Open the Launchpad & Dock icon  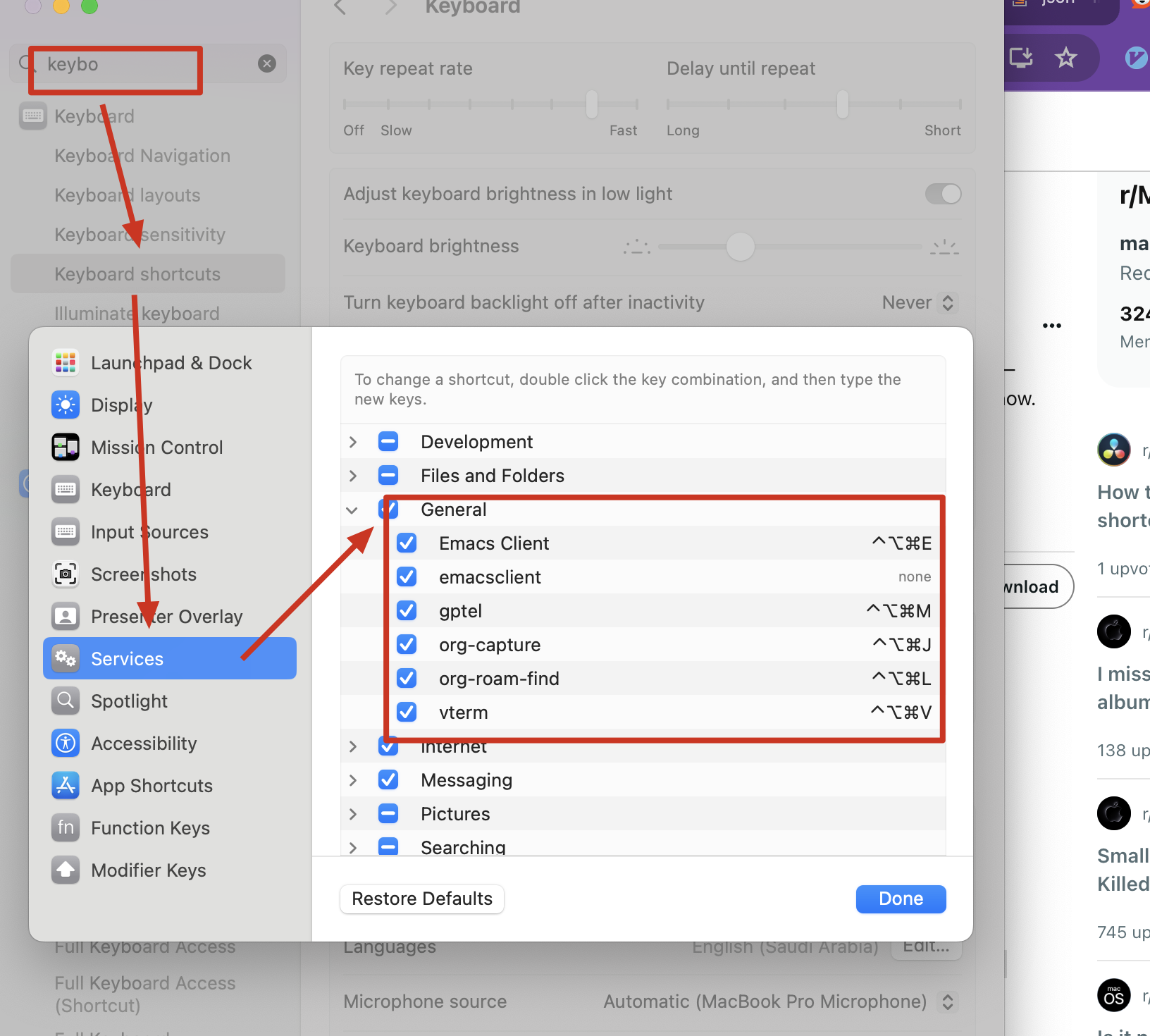(x=66, y=362)
